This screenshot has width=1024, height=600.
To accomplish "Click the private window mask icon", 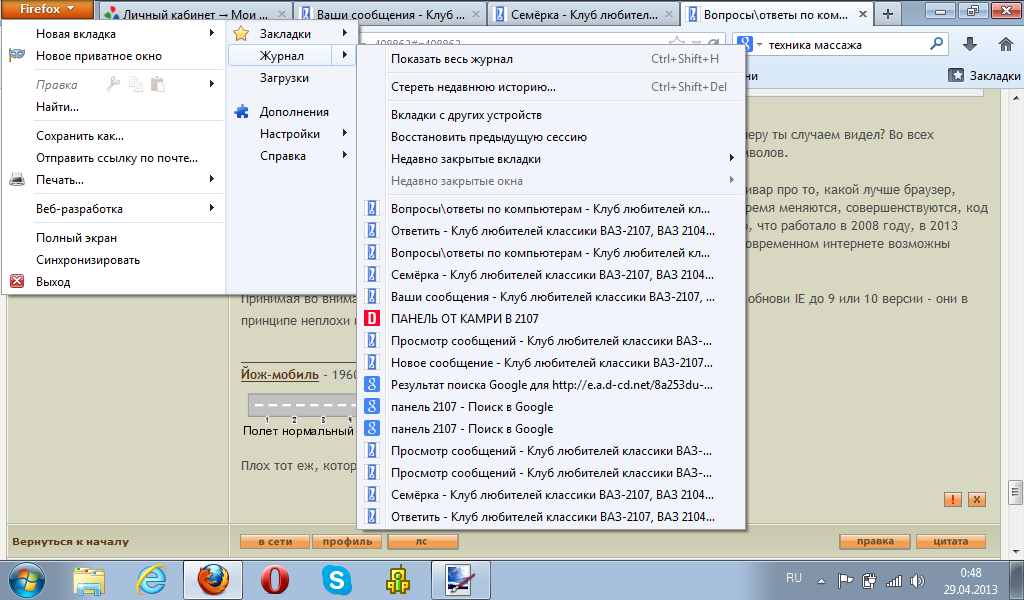I will (x=17, y=55).
